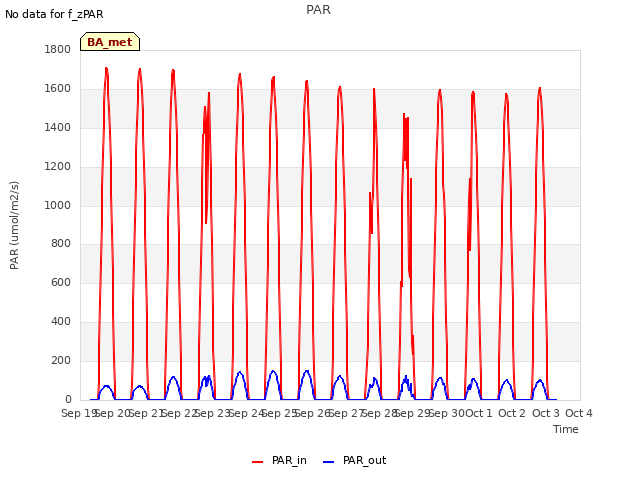Toggle the PAR_out legend entry
This screenshot has width=640, height=480.
point(354,460)
